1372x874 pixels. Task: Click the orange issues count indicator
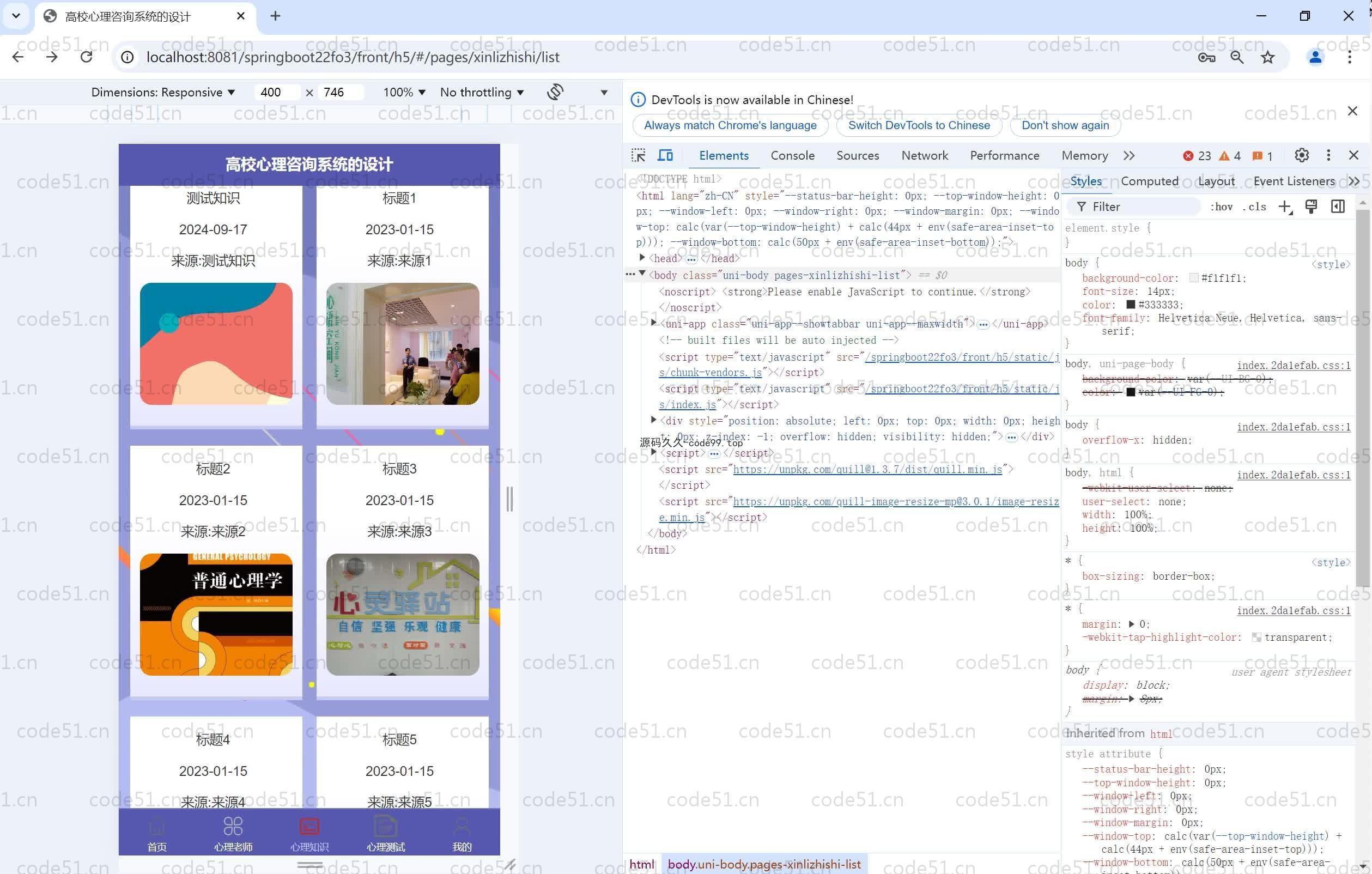[1262, 156]
